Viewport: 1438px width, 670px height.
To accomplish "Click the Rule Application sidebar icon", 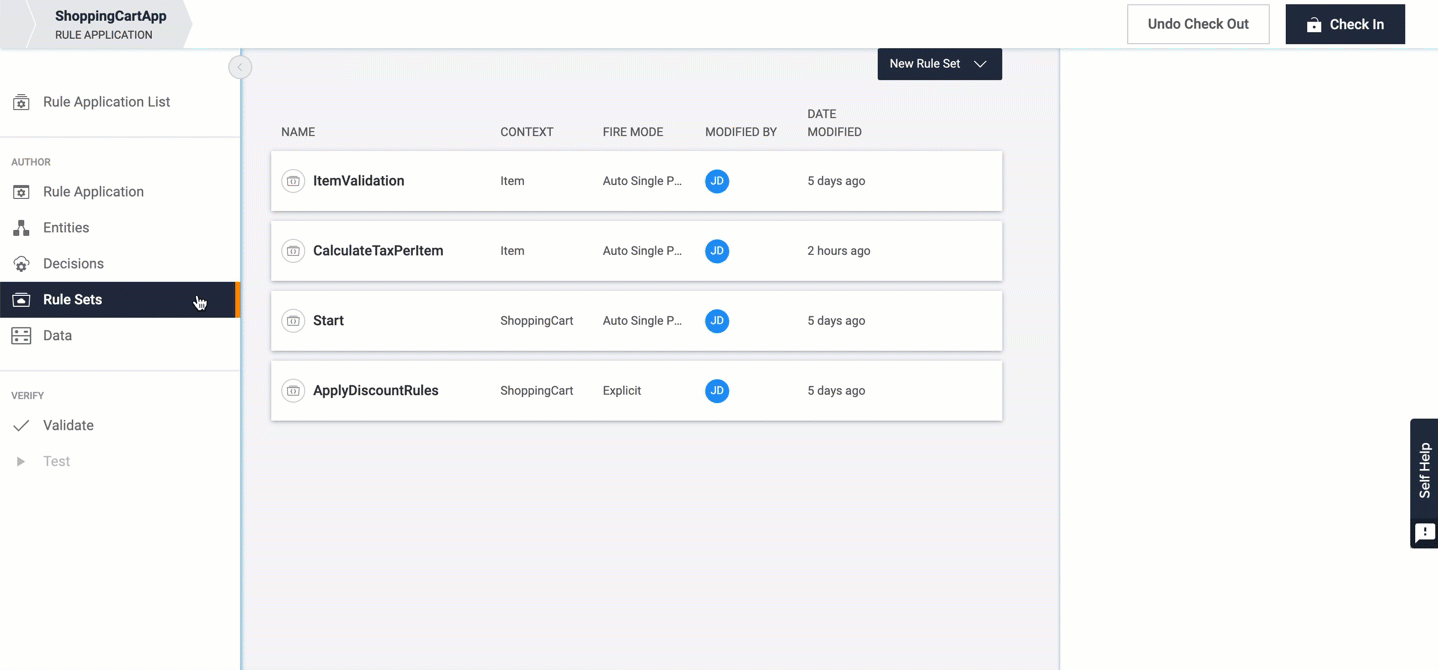I will tap(21, 192).
